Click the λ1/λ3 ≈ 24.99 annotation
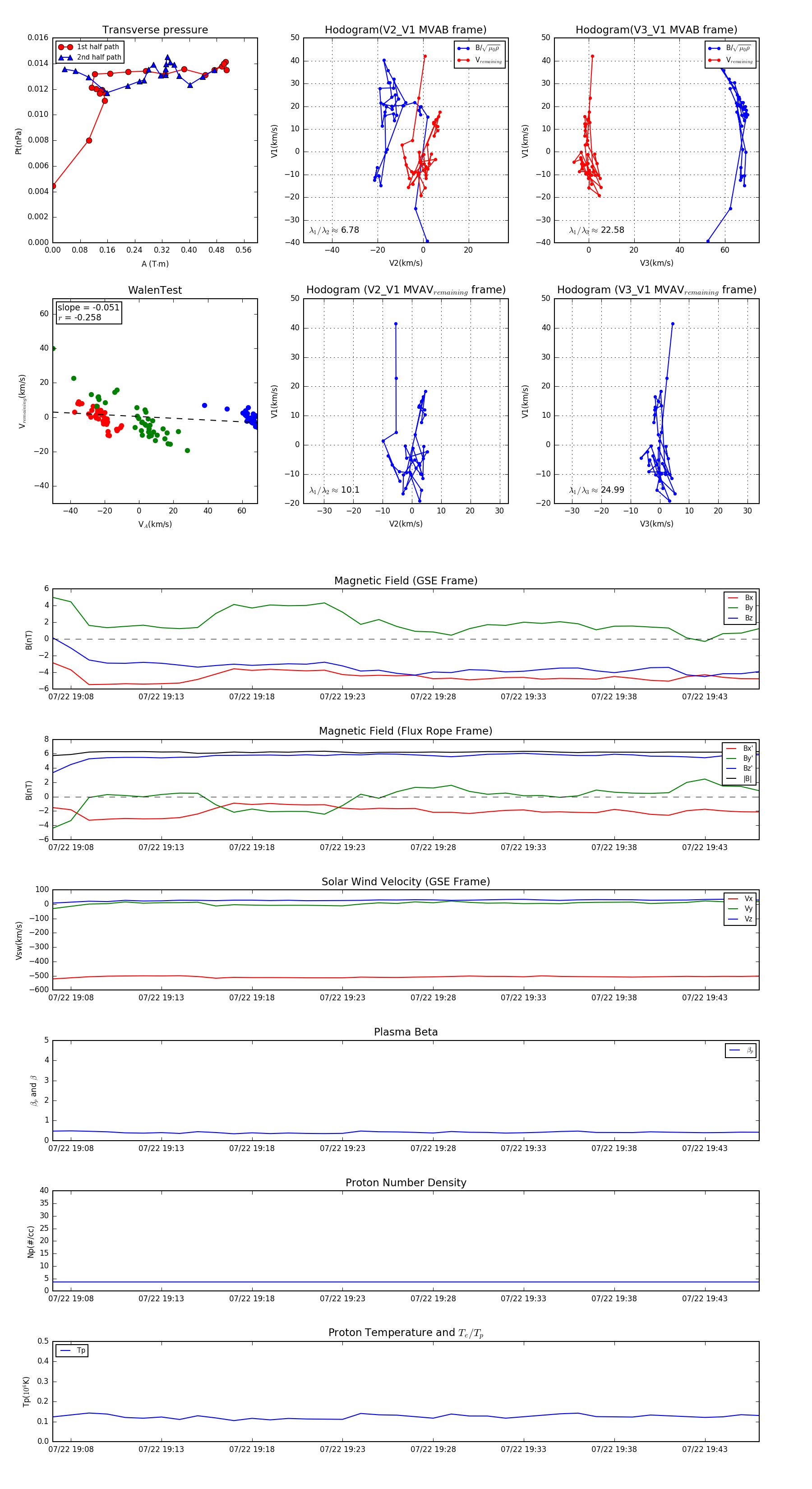Screen dimensions: 812x1489 pyautogui.click(x=596, y=490)
